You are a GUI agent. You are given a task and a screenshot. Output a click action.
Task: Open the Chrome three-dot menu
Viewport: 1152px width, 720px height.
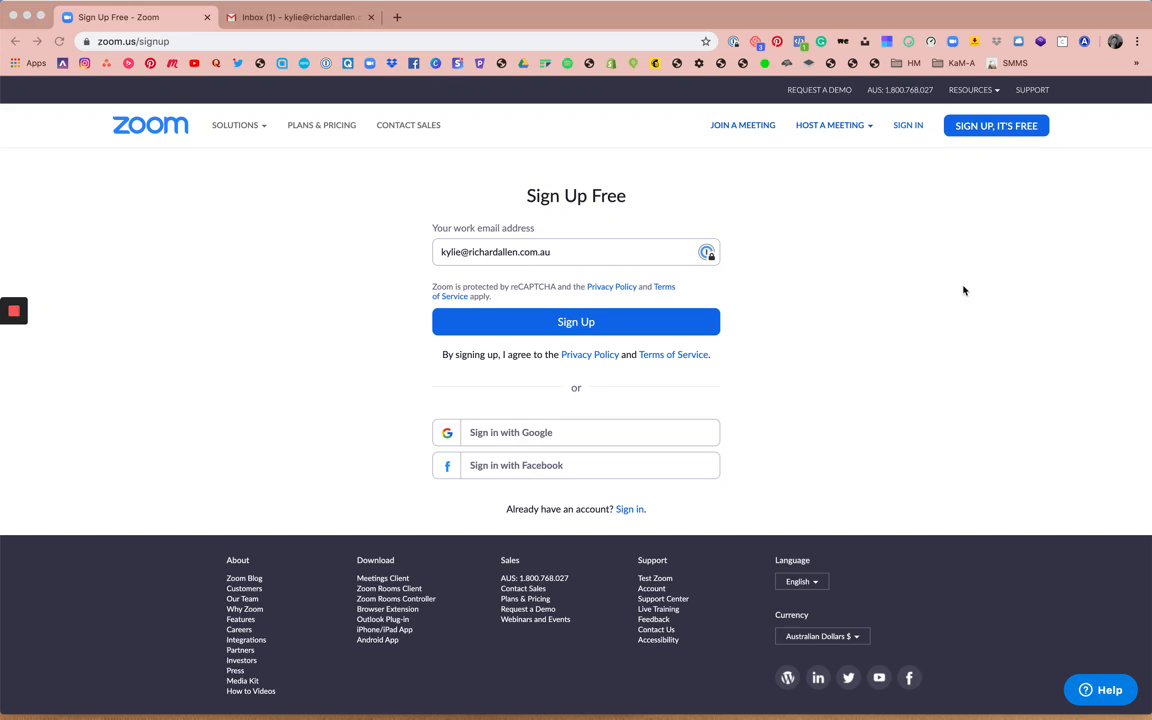point(1137,42)
